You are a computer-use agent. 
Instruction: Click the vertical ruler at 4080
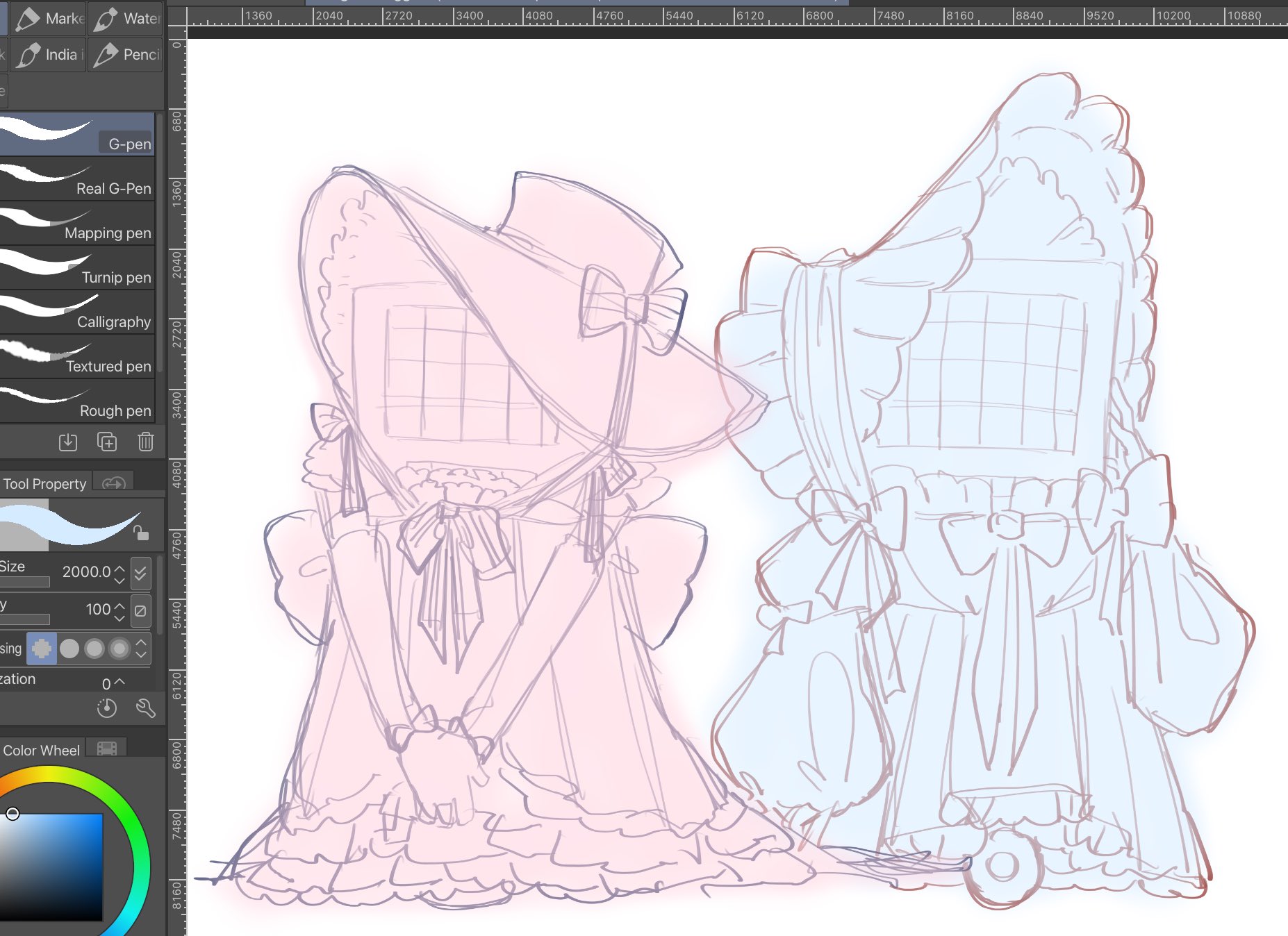[176, 474]
